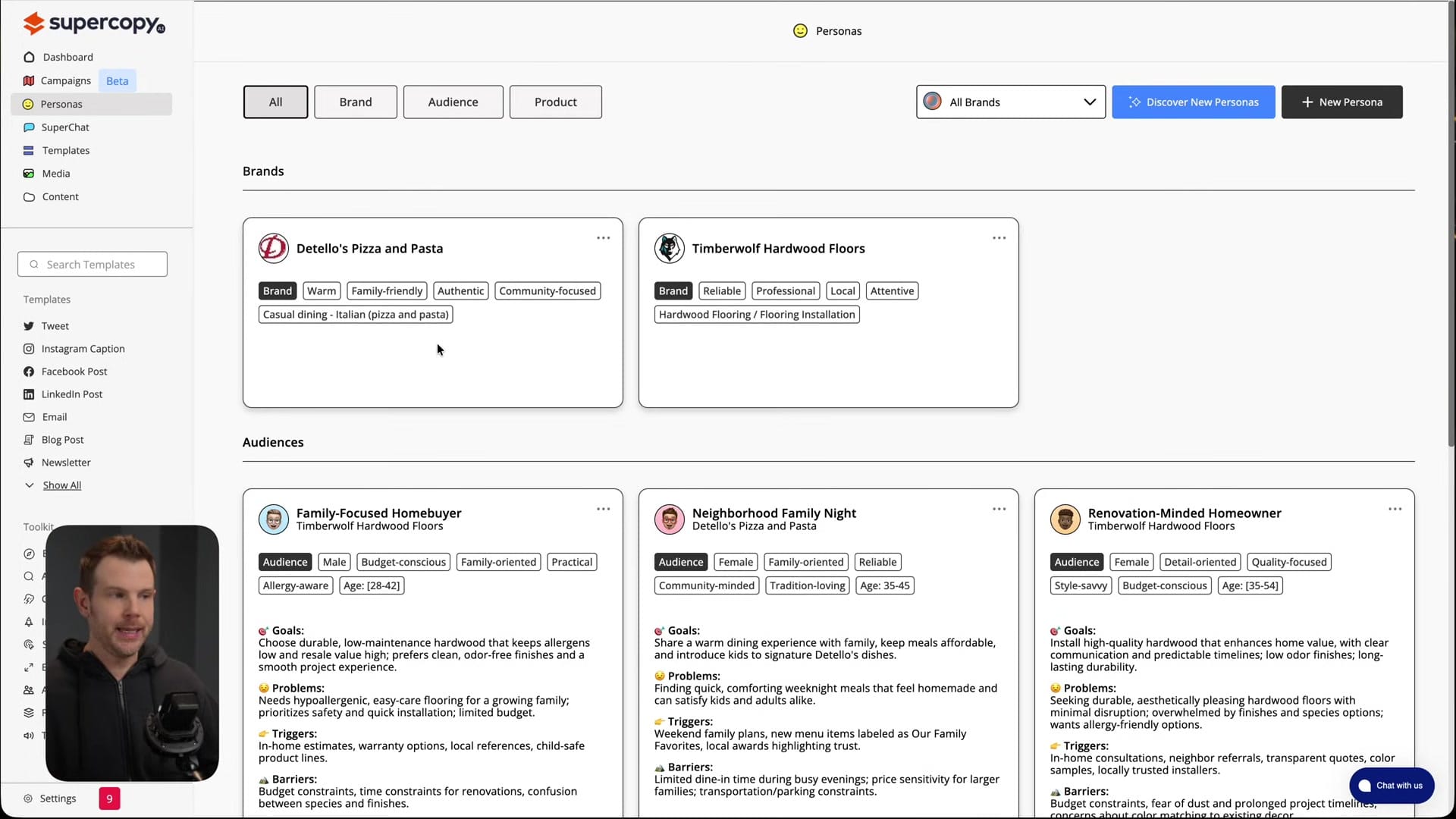This screenshot has width=1456, height=819.
Task: Click the red notification badge showing 9
Action: [109, 799]
